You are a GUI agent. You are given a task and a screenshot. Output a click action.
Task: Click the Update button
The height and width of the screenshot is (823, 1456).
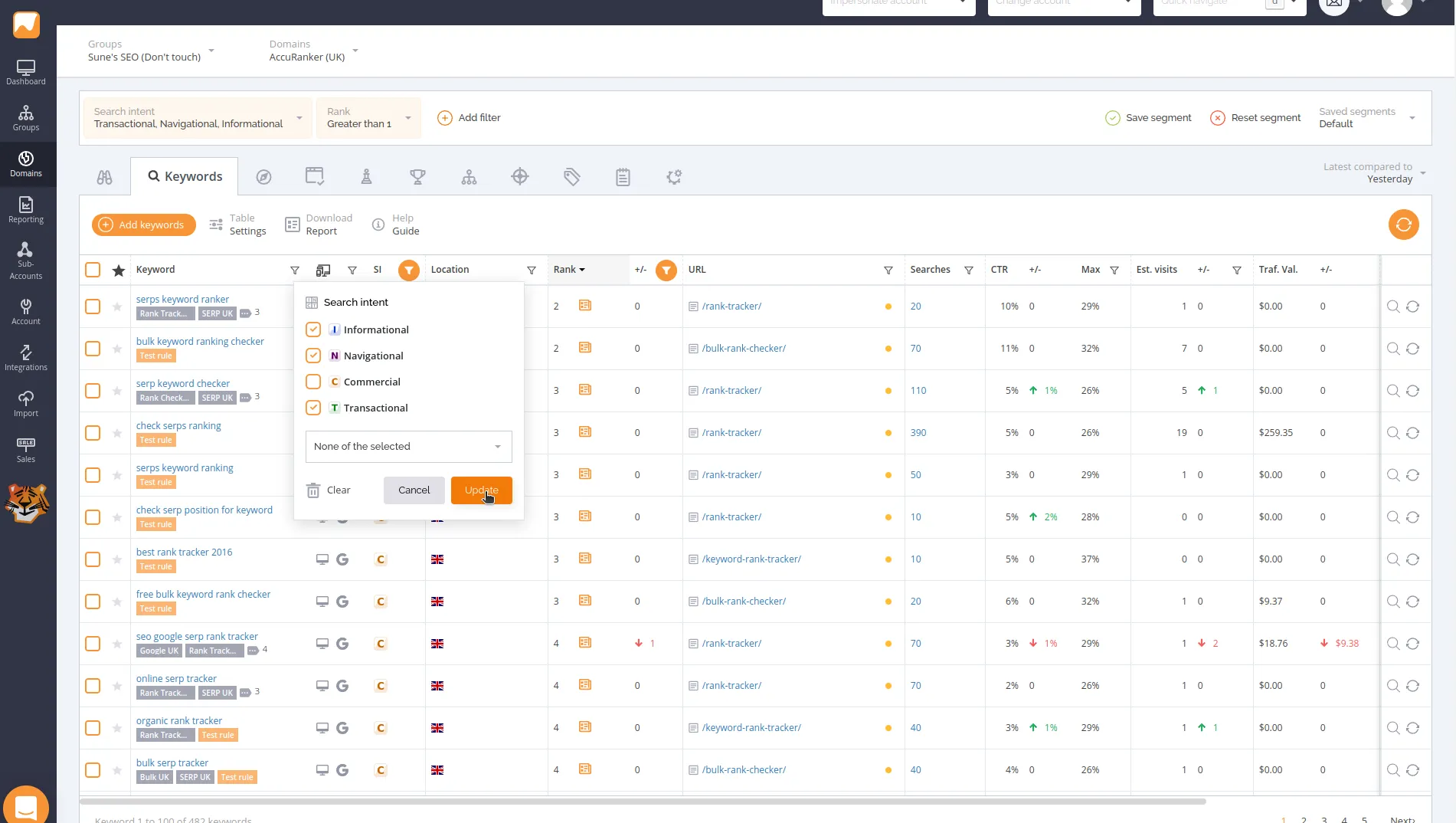pos(481,490)
